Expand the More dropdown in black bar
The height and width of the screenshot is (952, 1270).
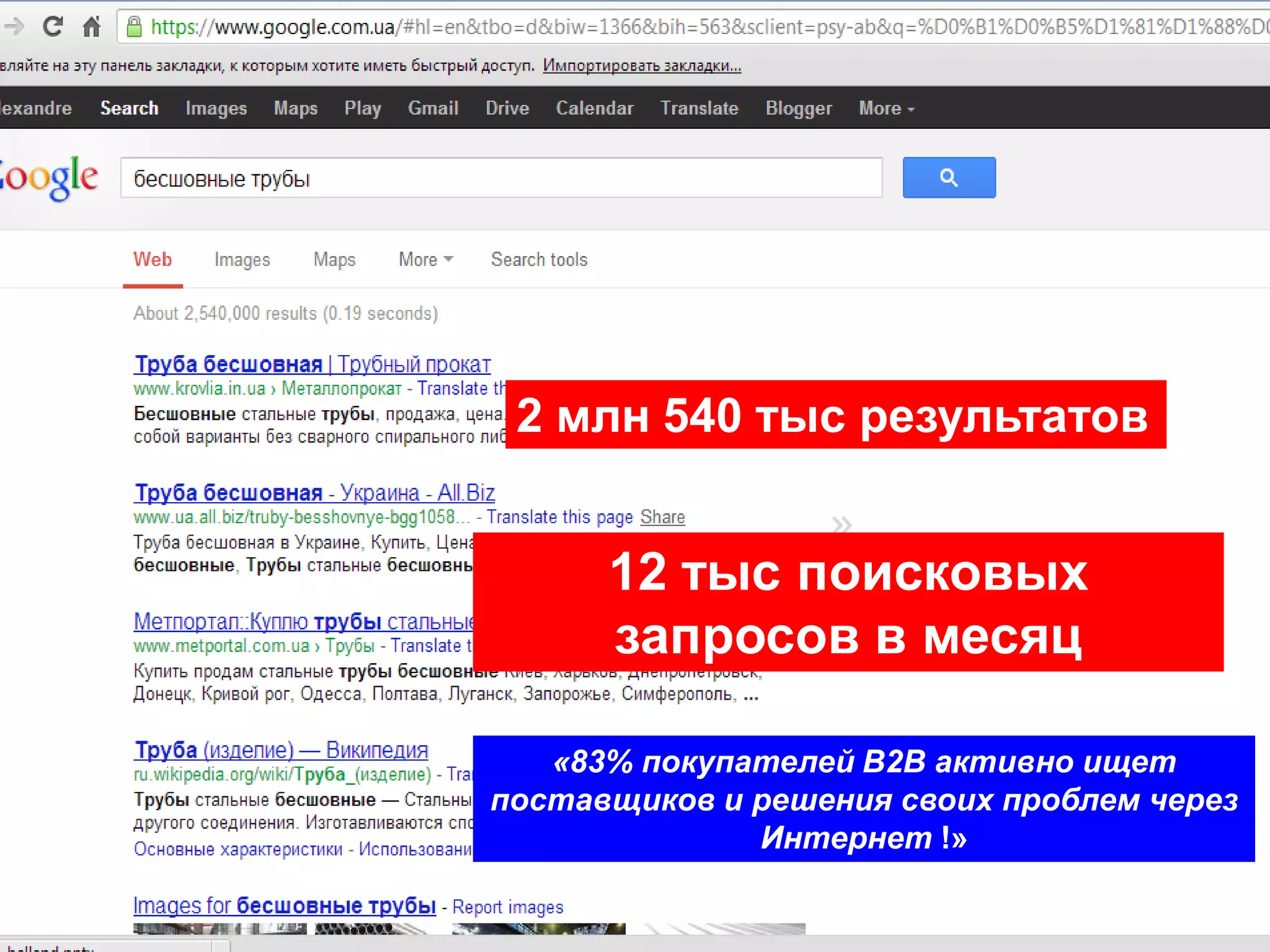[x=886, y=108]
